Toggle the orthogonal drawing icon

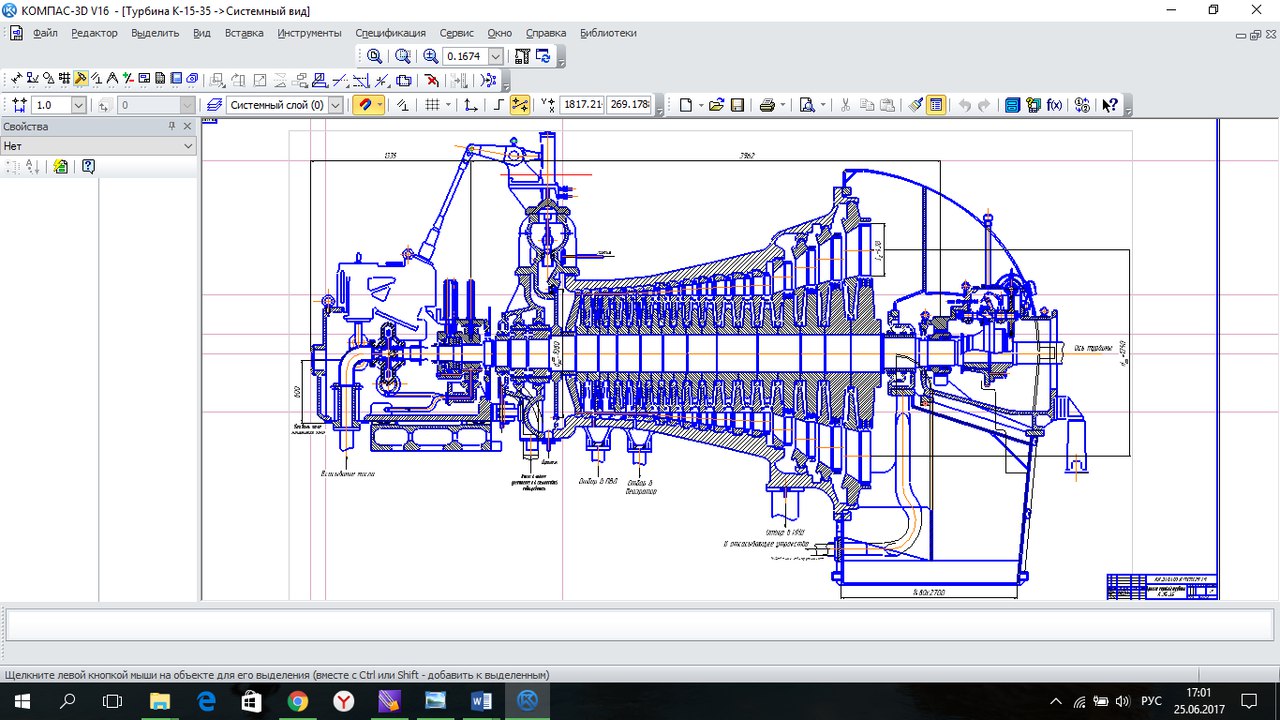(497, 105)
